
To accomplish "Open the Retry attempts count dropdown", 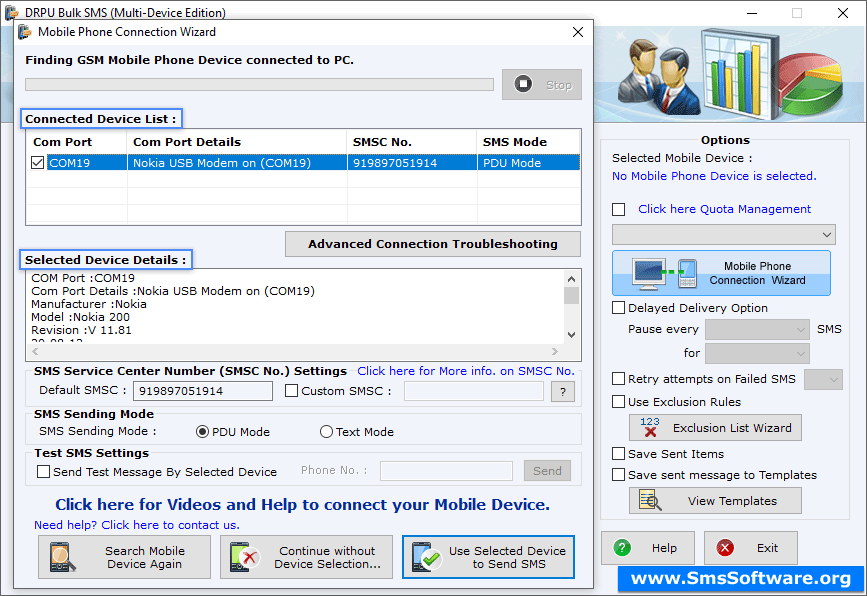I will pos(823,379).
